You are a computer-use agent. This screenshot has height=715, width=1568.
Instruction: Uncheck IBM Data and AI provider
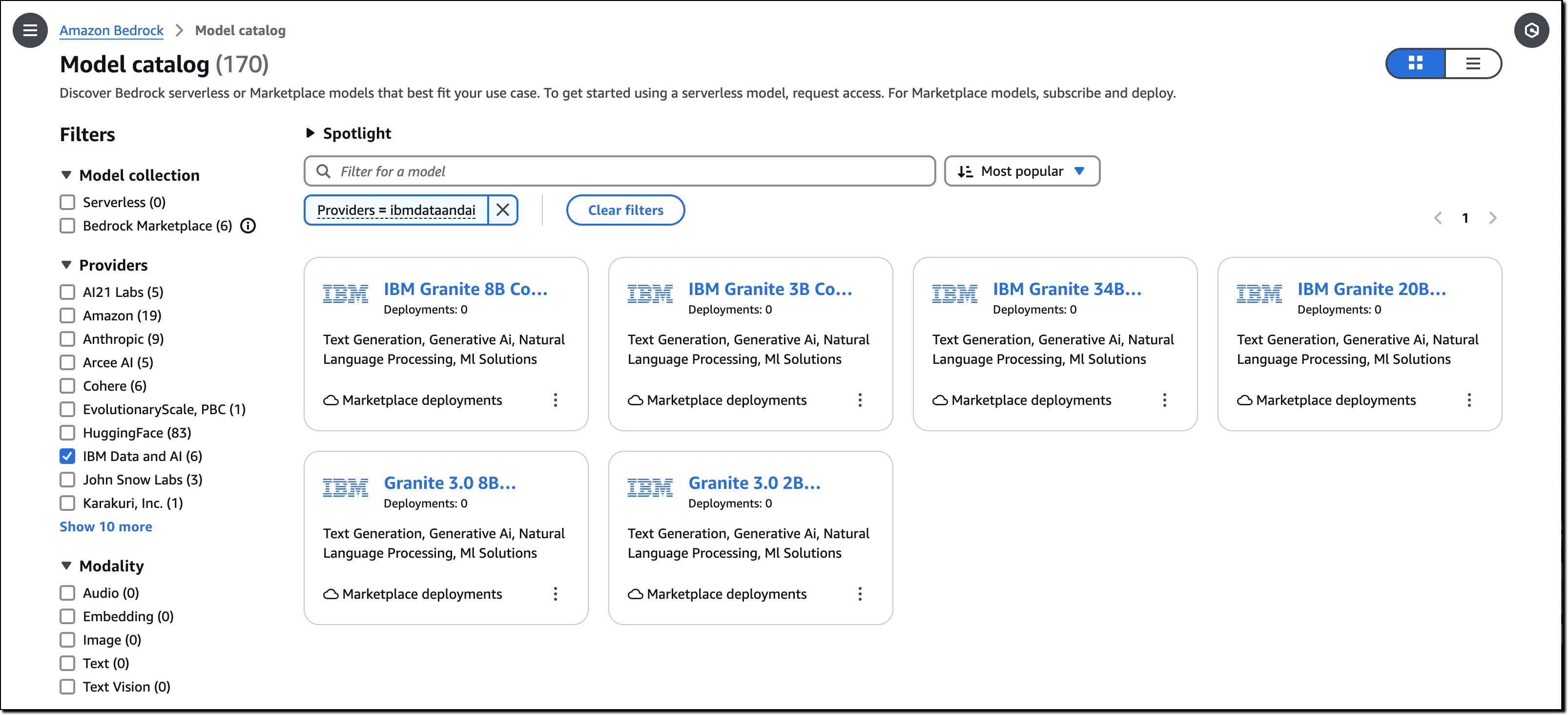pyautogui.click(x=67, y=456)
